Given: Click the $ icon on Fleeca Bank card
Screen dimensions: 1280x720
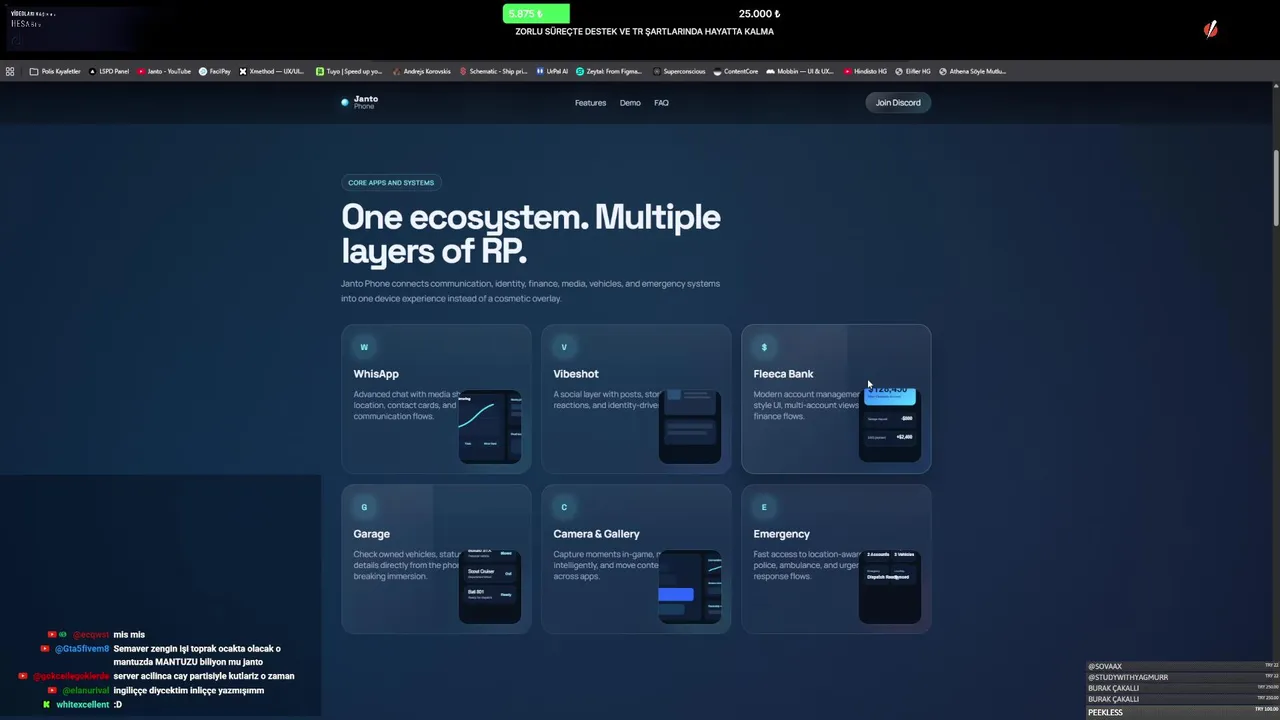Looking at the screenshot, I should (x=764, y=347).
